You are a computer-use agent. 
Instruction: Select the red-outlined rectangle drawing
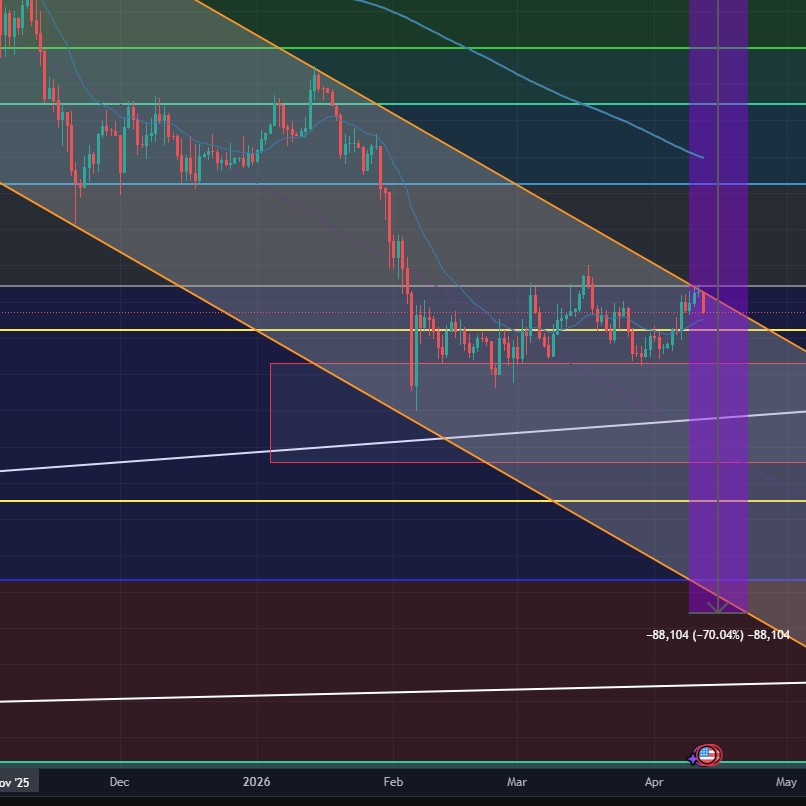coord(538,413)
